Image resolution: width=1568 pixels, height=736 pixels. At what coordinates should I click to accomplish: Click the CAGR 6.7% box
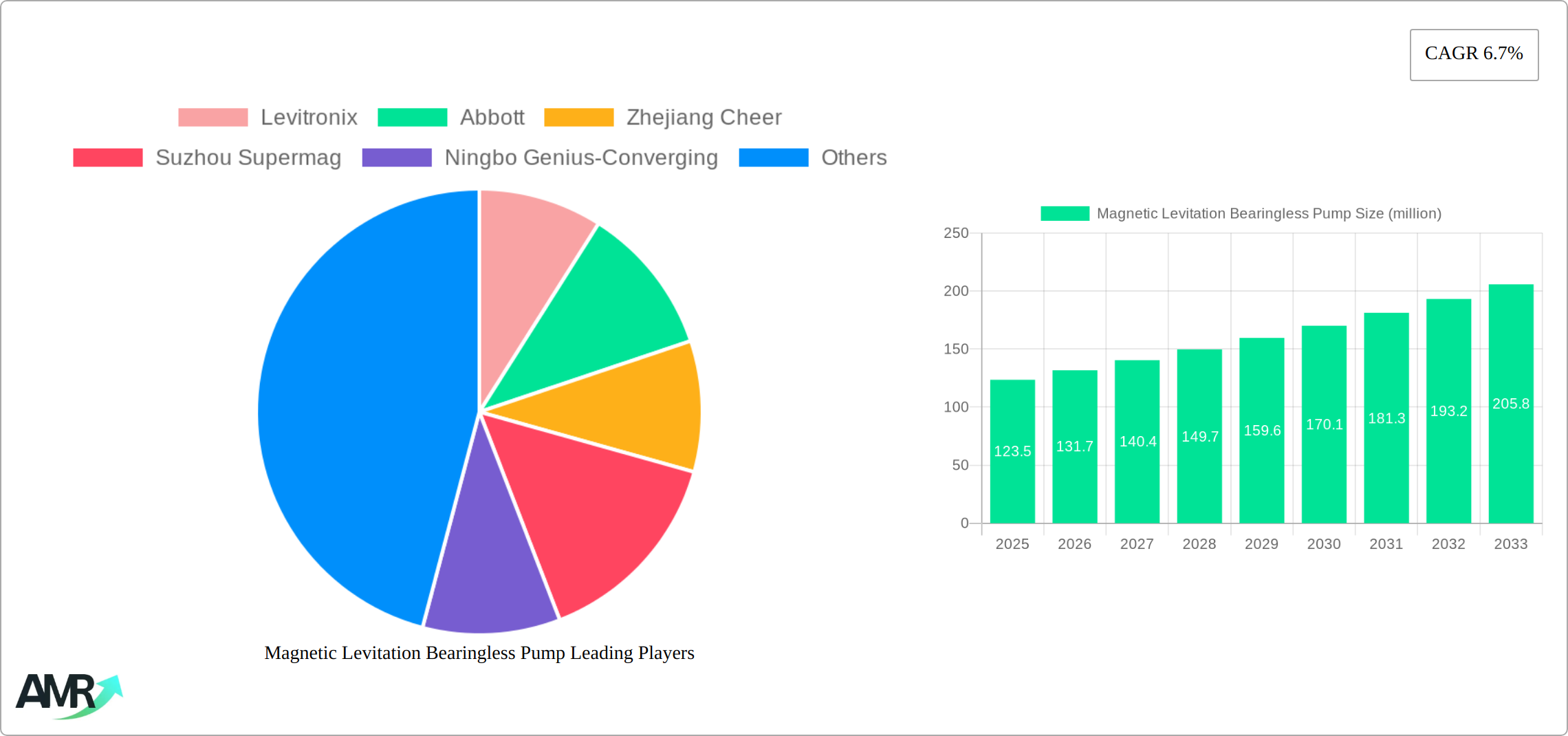click(x=1474, y=54)
